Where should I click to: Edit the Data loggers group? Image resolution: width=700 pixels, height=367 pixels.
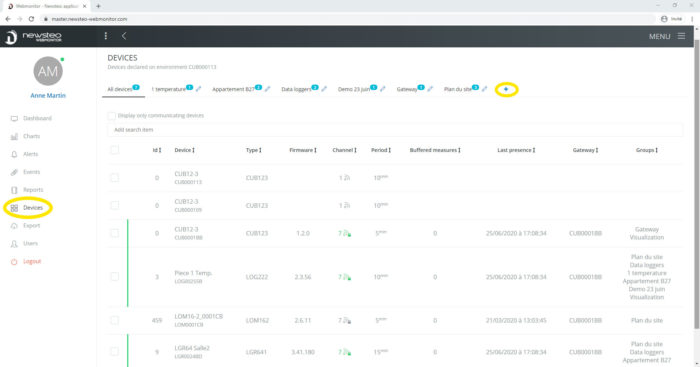click(x=324, y=89)
